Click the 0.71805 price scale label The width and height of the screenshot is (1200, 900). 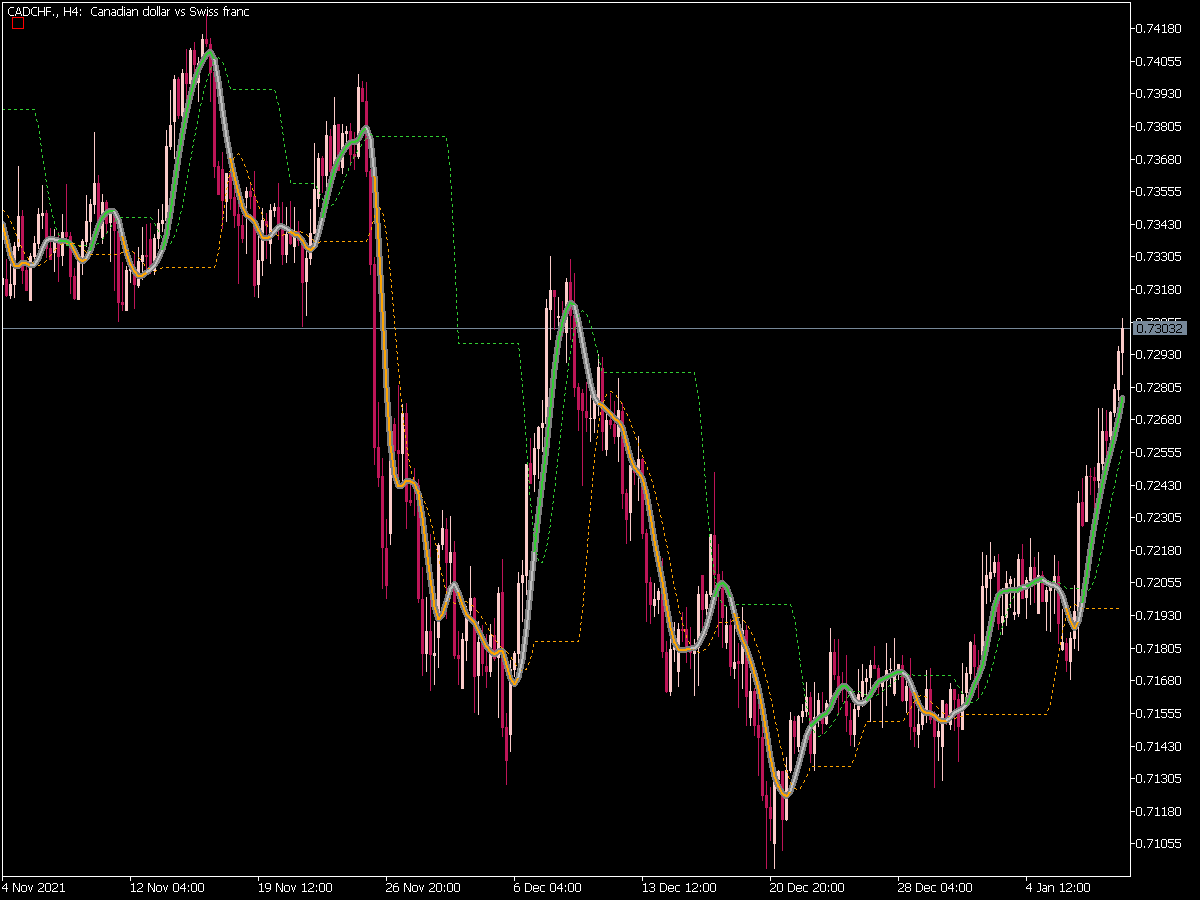1160,648
